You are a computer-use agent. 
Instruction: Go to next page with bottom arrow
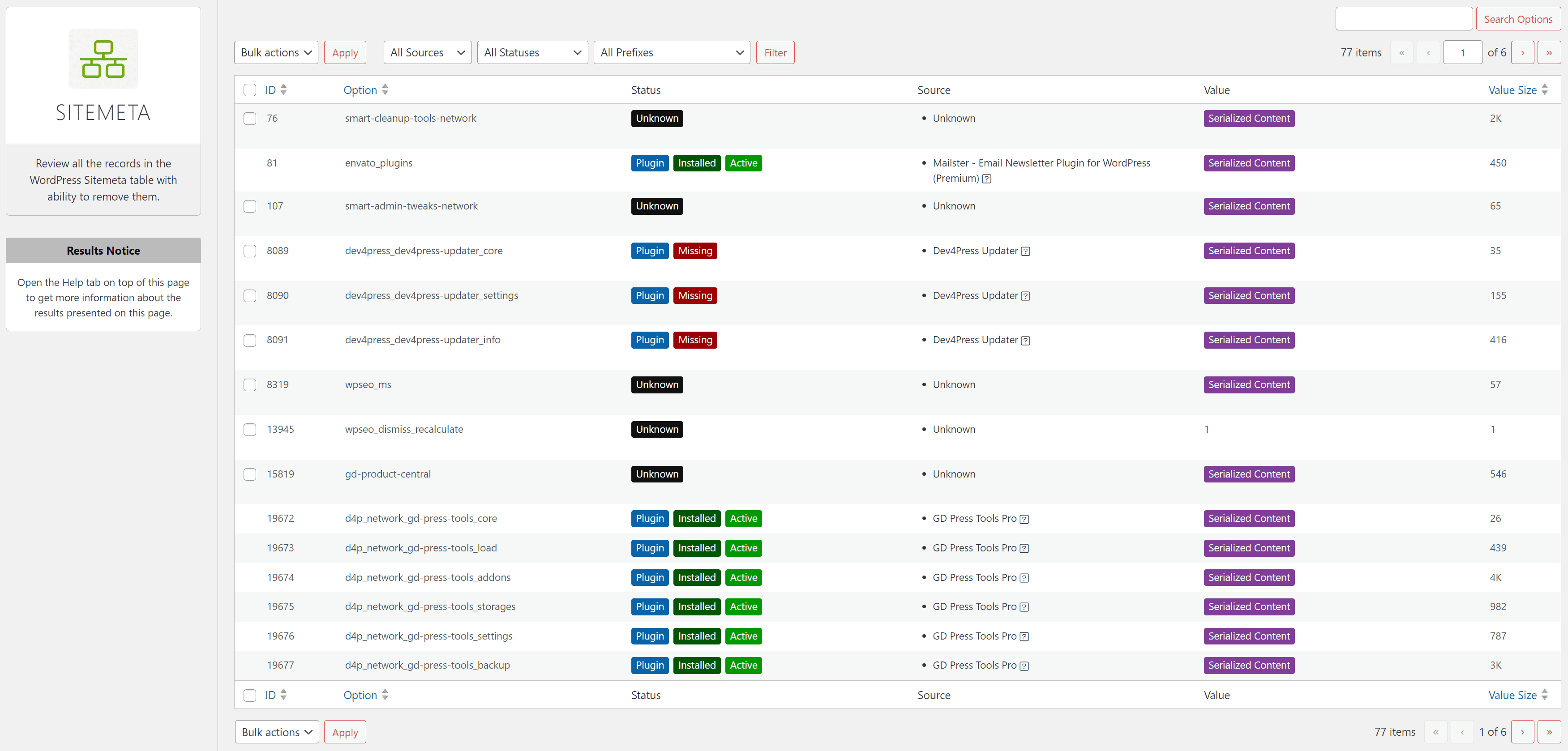coord(1522,732)
